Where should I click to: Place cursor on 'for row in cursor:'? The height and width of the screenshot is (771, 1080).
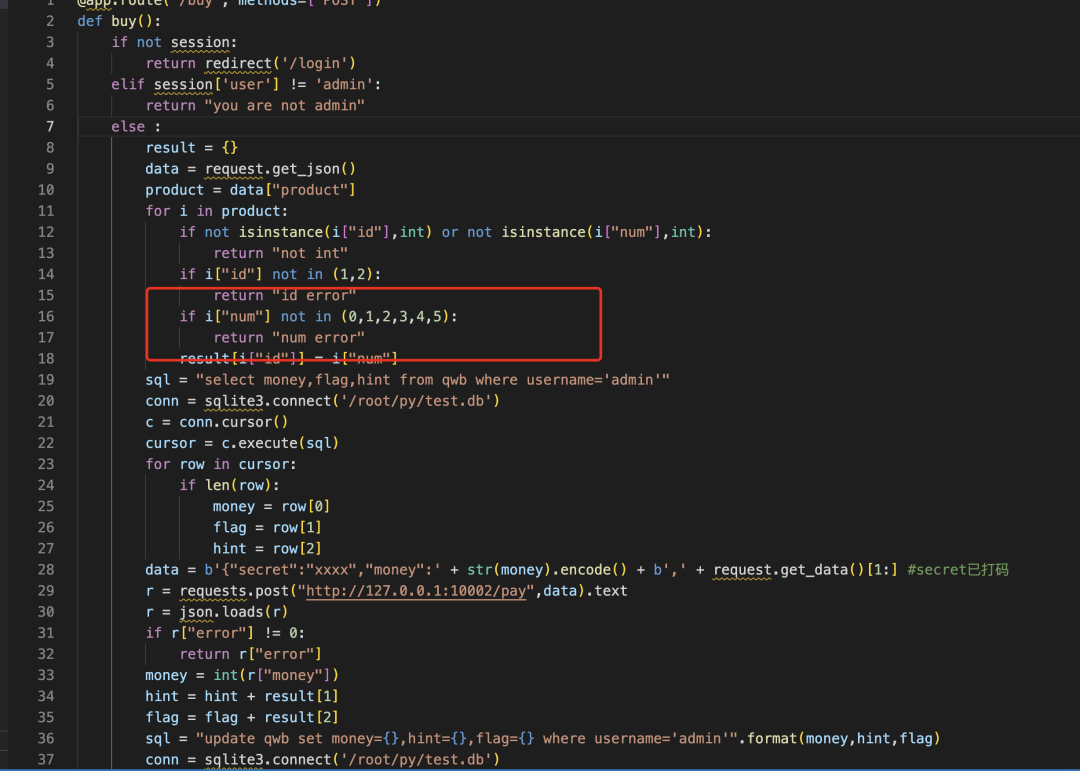click(x=221, y=464)
